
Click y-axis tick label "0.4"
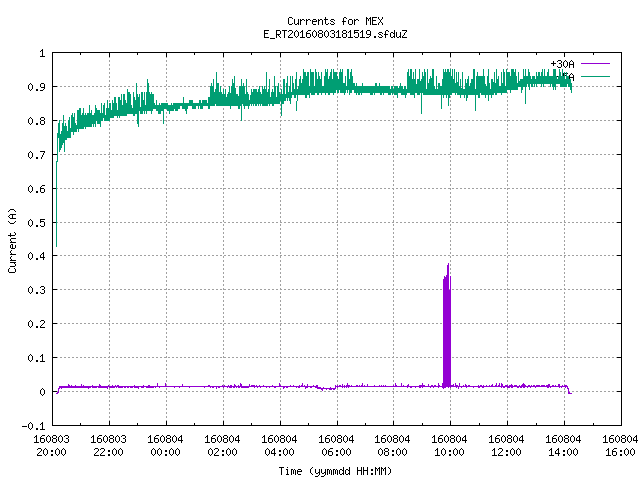(36, 256)
